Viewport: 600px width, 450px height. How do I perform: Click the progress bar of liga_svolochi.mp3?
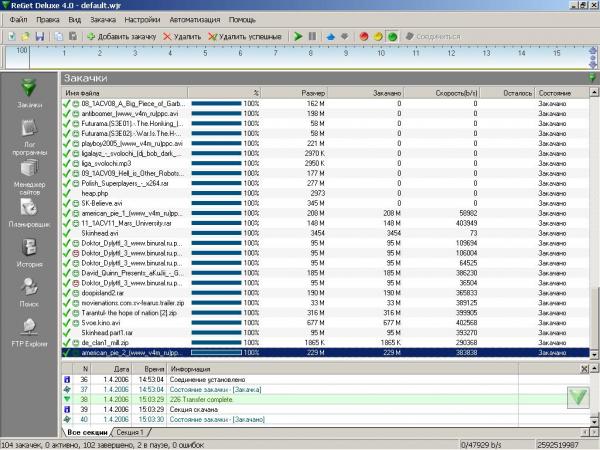[216, 163]
